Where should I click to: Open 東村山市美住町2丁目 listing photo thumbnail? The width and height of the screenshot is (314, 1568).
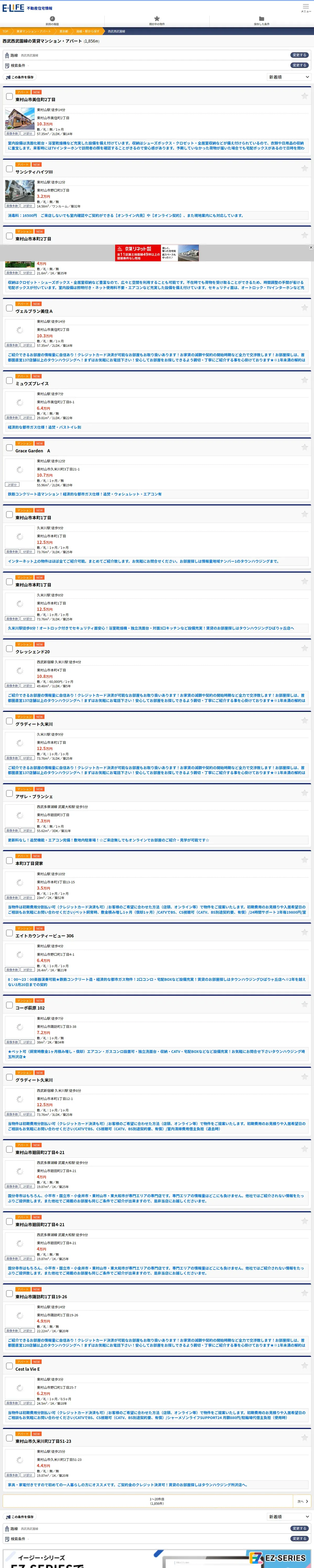pyautogui.click(x=20, y=119)
